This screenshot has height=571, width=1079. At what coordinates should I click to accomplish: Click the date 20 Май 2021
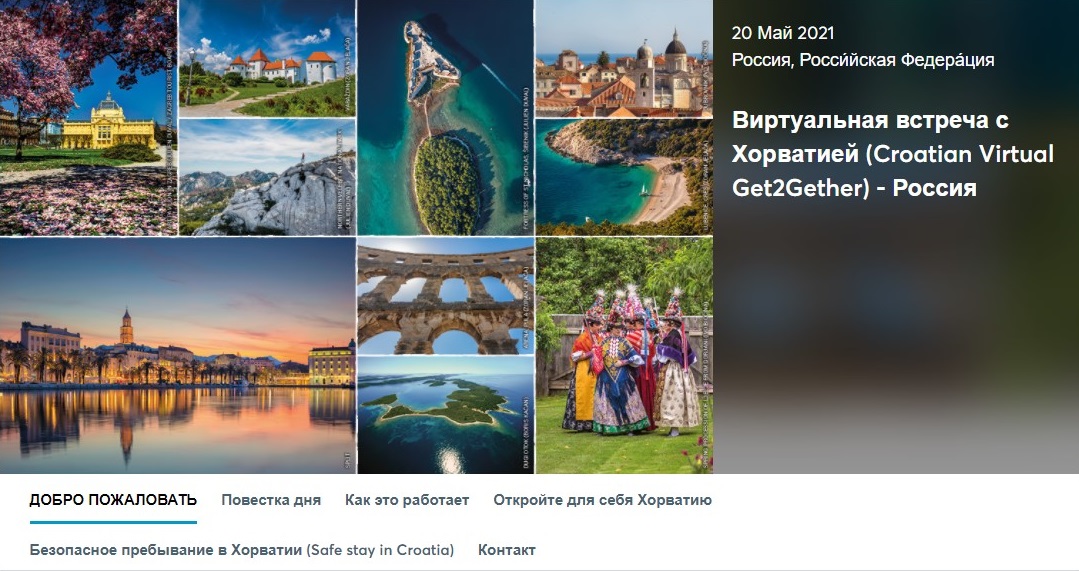click(x=783, y=32)
